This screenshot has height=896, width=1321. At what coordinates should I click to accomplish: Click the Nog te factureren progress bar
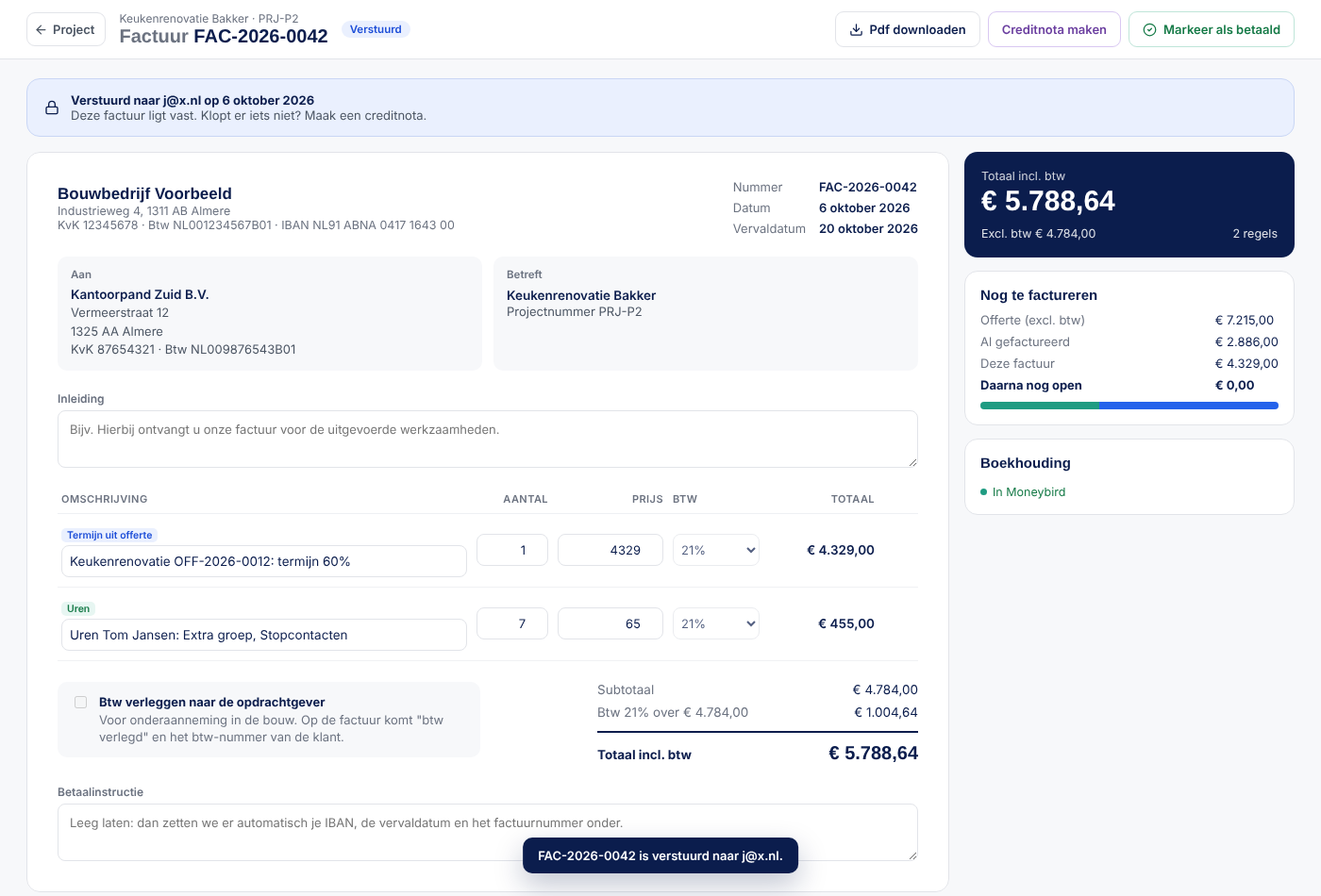[x=1129, y=406]
